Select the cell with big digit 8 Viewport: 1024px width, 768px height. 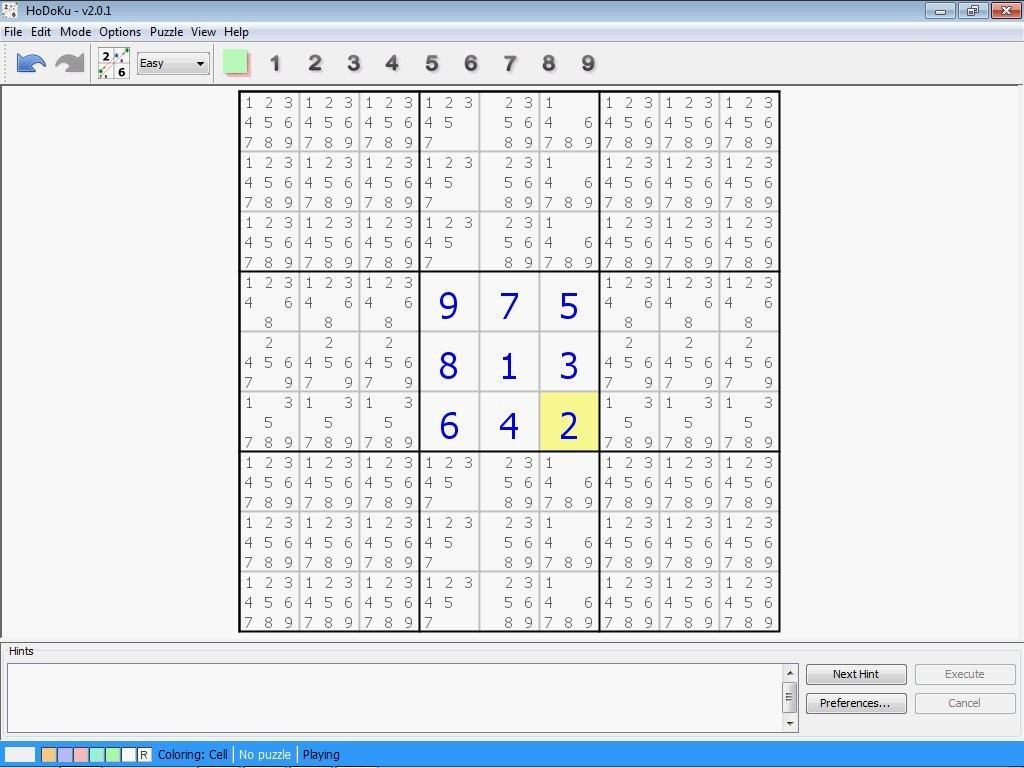point(449,362)
